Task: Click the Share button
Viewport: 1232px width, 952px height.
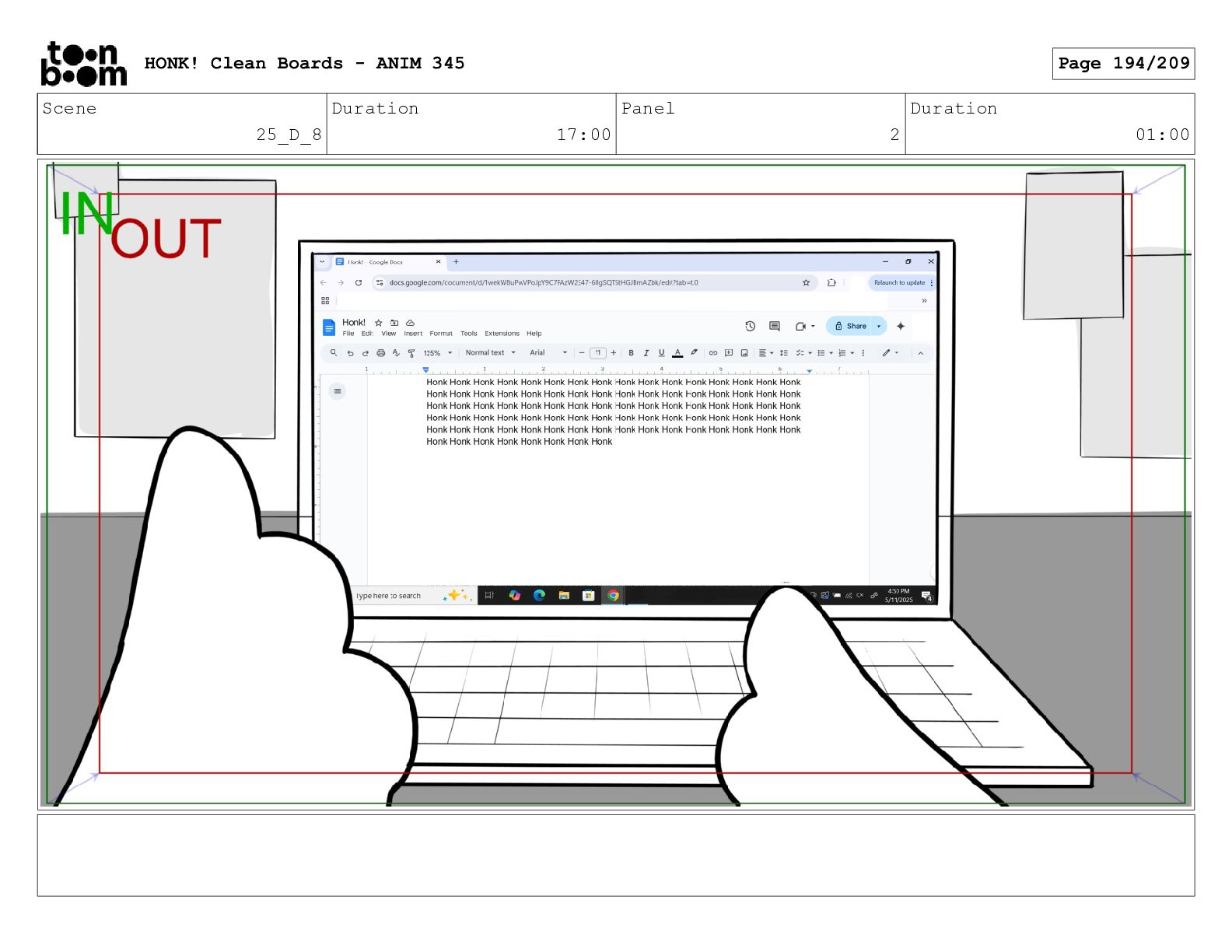Action: 851,327
